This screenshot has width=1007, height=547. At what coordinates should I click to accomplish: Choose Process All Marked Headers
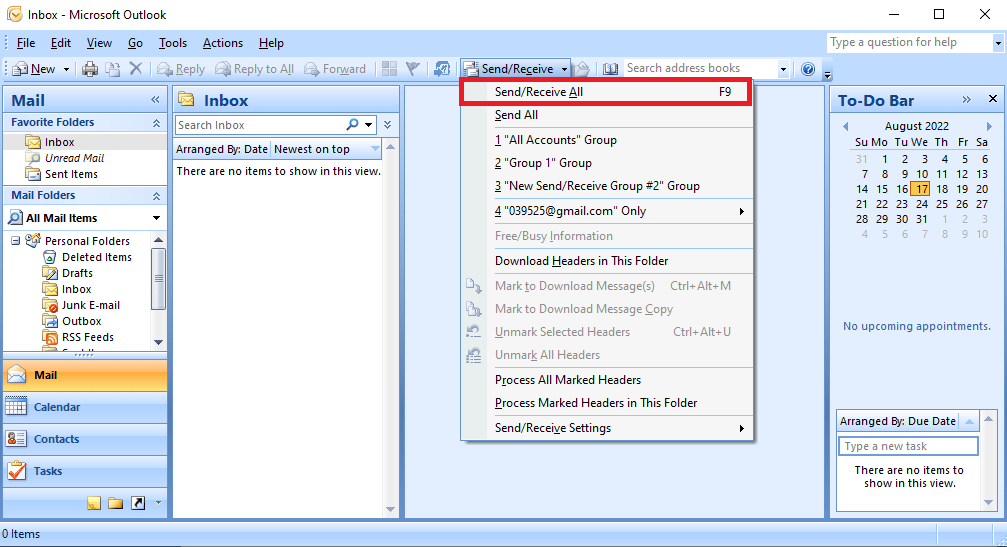(606, 380)
